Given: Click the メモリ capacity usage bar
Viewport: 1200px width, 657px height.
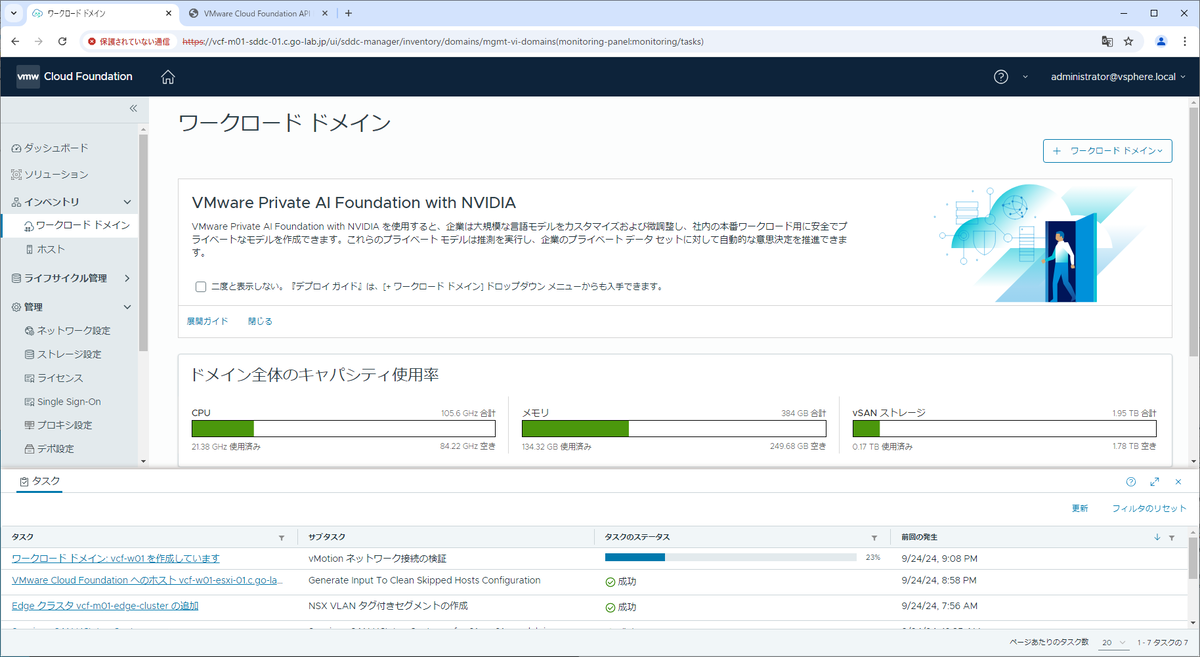Looking at the screenshot, I should [674, 429].
